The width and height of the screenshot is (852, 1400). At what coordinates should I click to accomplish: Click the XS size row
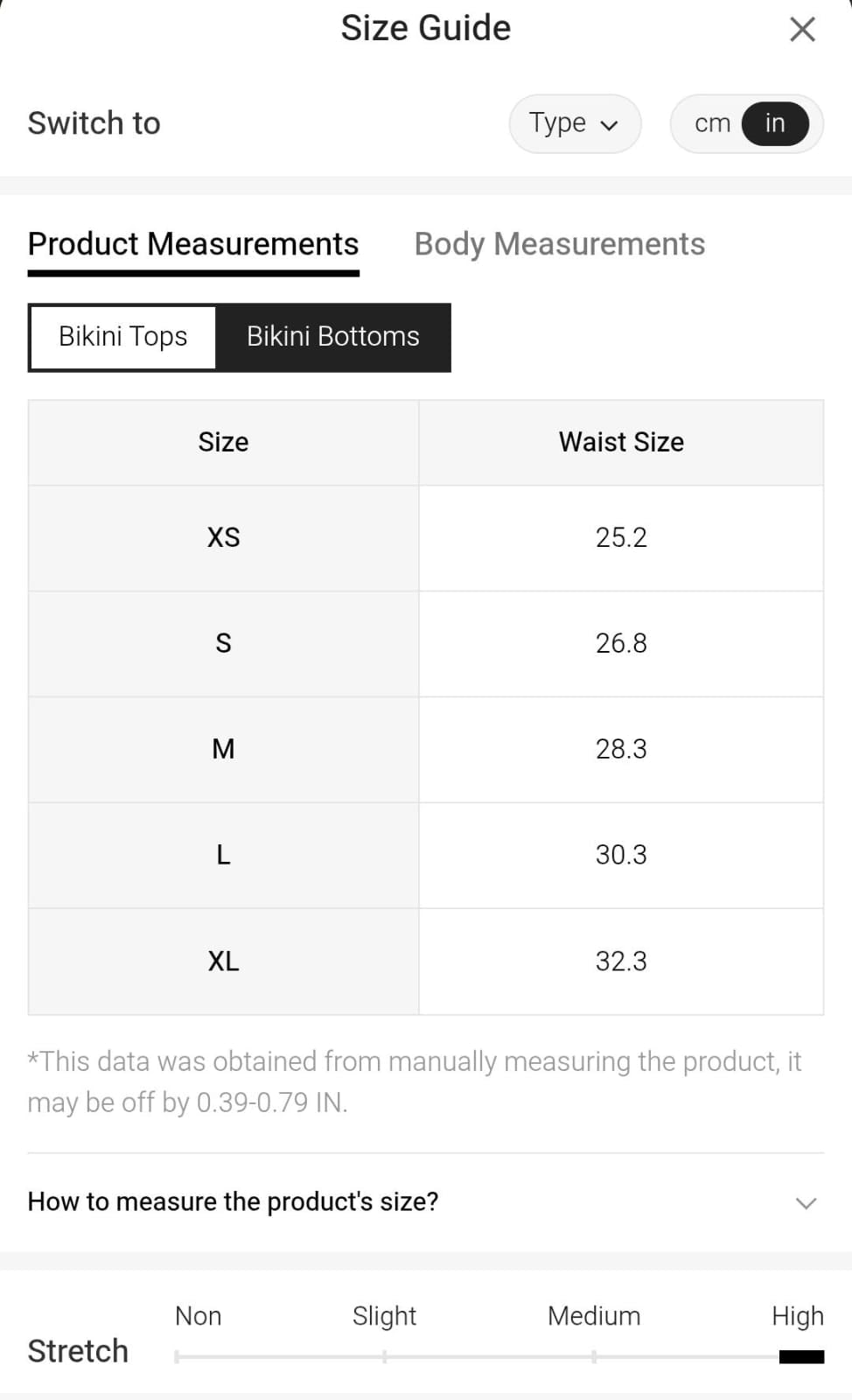pyautogui.click(x=223, y=537)
